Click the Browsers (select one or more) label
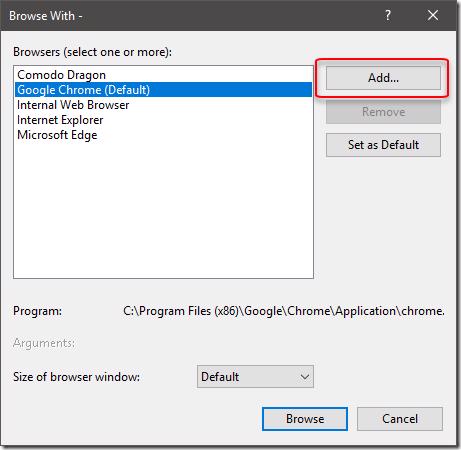Screen dimensions: 461x450 tap(92, 52)
